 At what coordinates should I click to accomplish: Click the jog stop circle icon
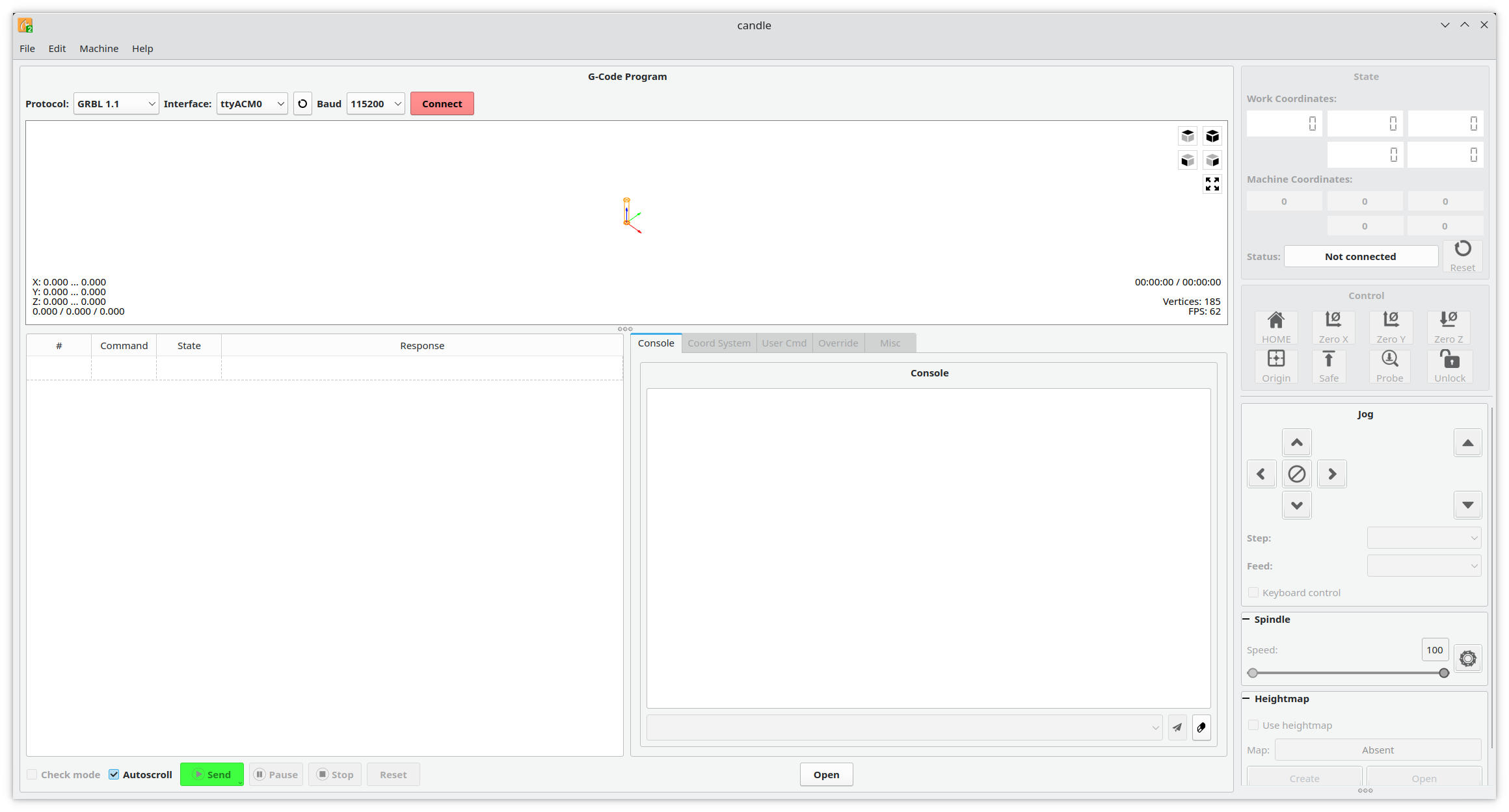click(x=1296, y=474)
